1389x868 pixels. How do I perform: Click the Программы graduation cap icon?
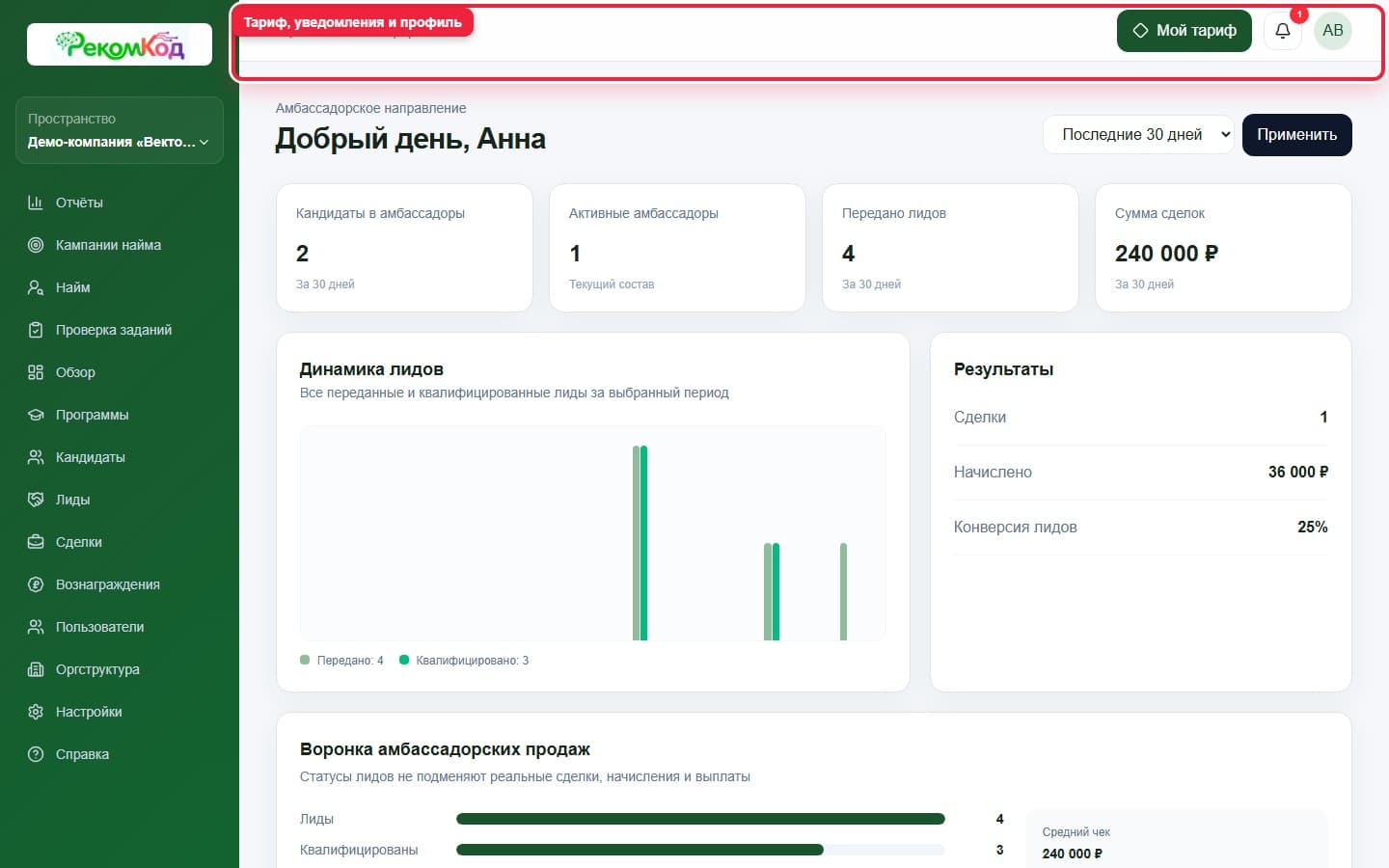(36, 415)
